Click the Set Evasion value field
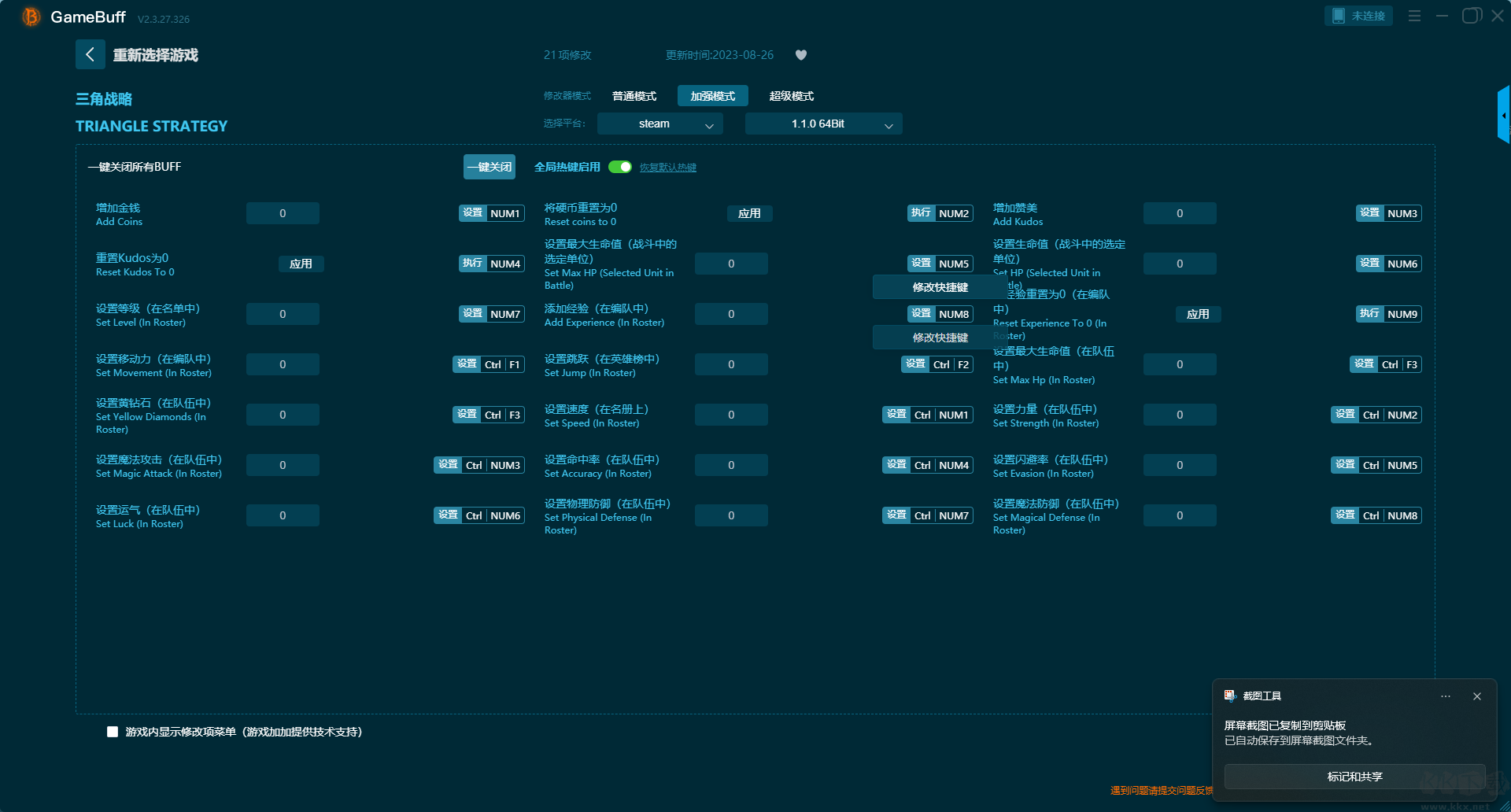 [x=1180, y=465]
